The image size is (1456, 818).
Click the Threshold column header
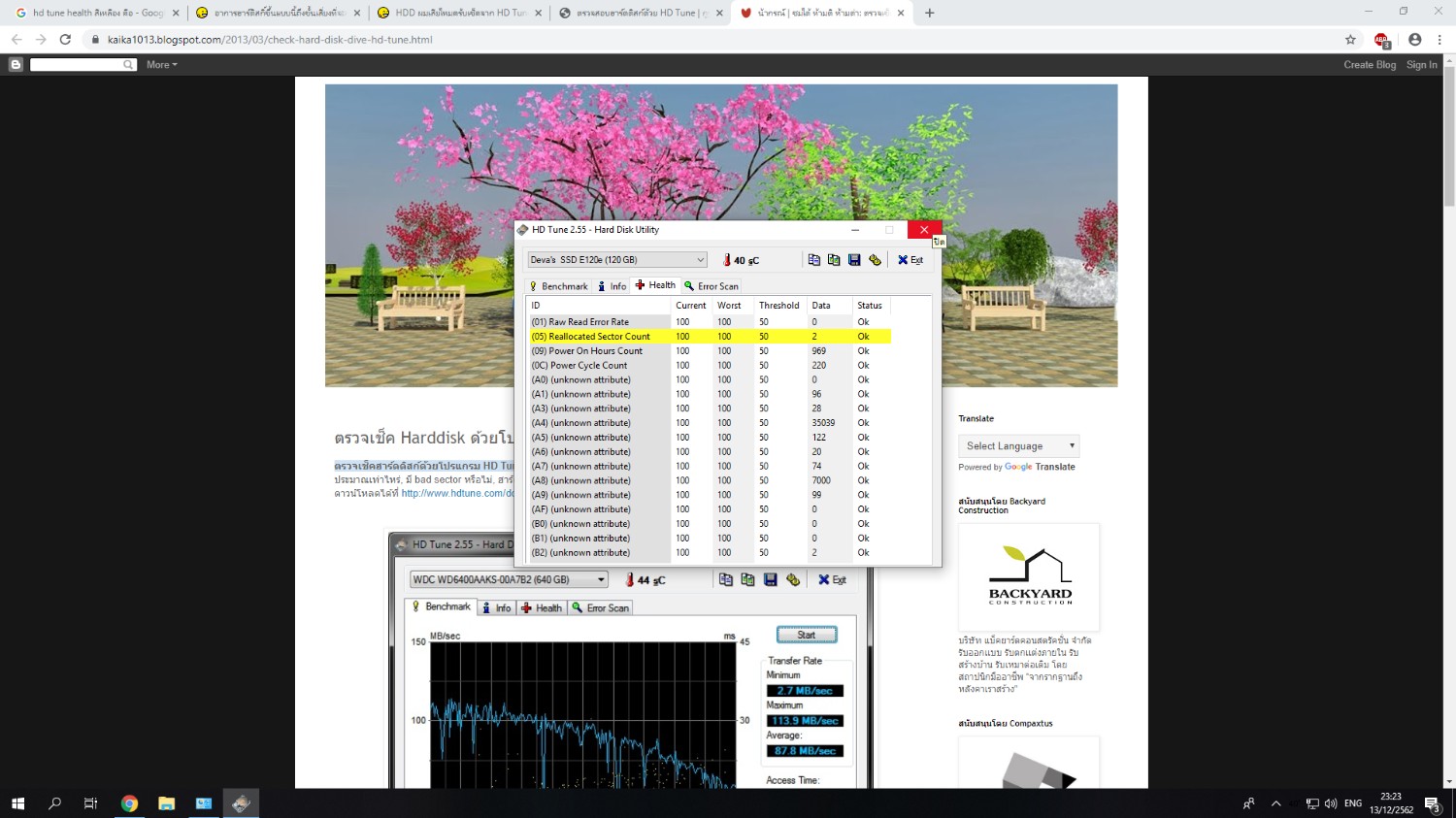tap(779, 306)
